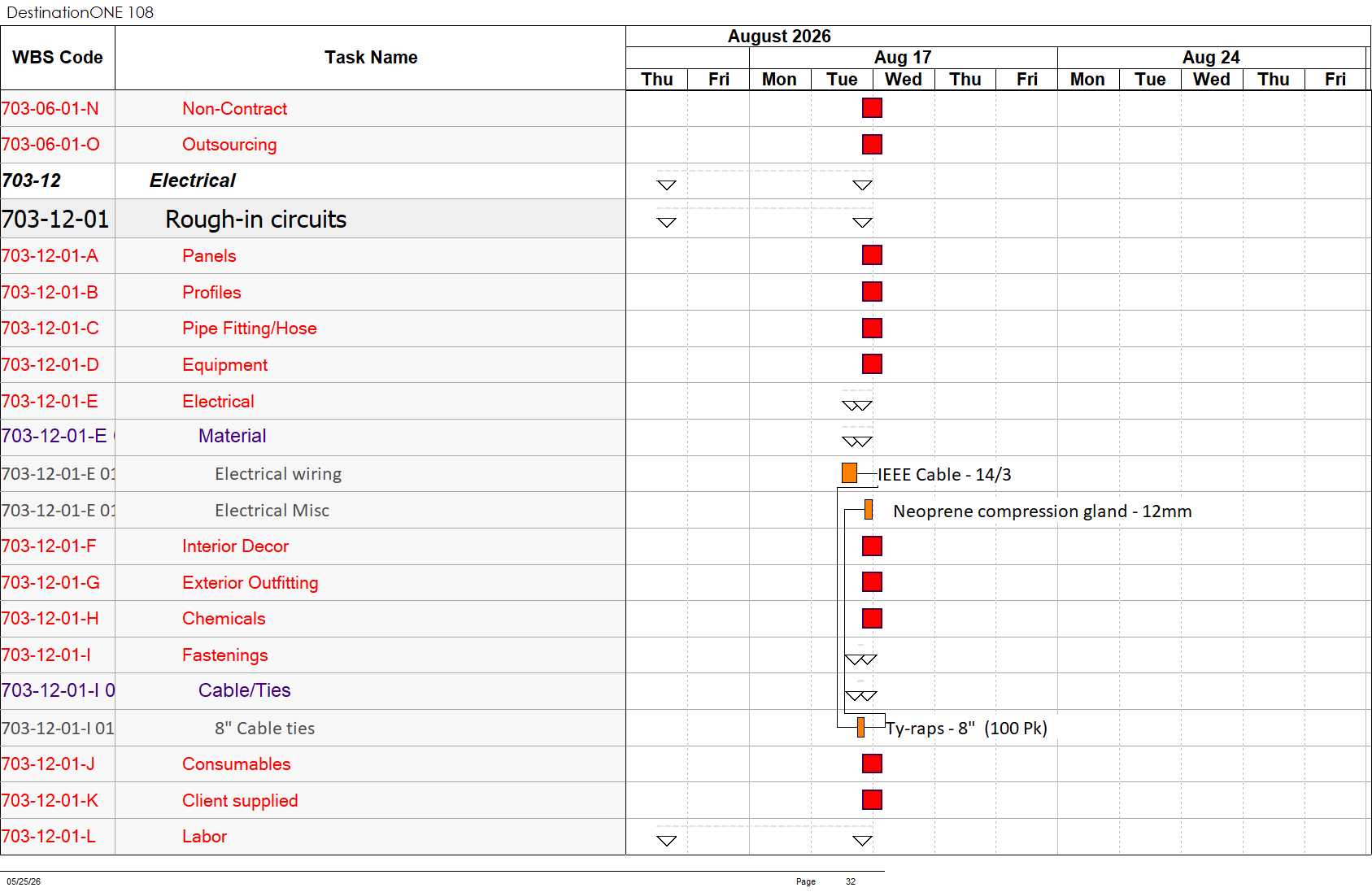This screenshot has width=1372, height=892.
Task: Click the Fastenings row summary marker
Action: (x=860, y=659)
